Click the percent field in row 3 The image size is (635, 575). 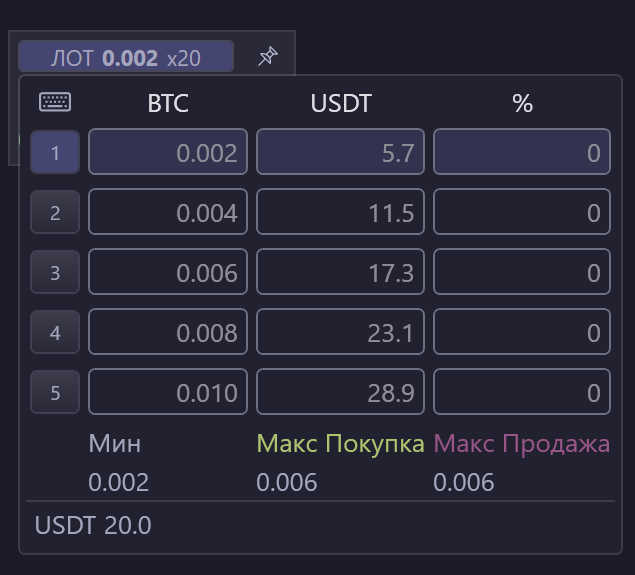coord(521,272)
